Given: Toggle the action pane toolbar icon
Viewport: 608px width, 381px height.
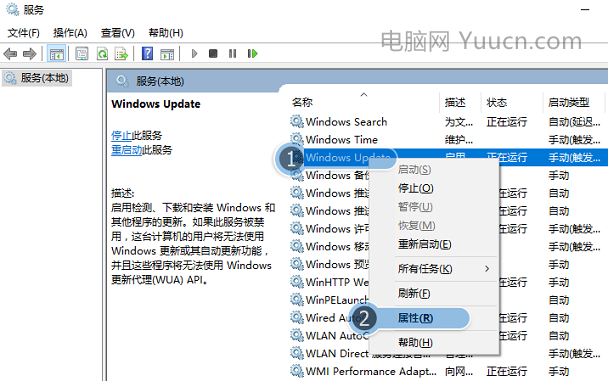Looking at the screenshot, I should click(167, 54).
